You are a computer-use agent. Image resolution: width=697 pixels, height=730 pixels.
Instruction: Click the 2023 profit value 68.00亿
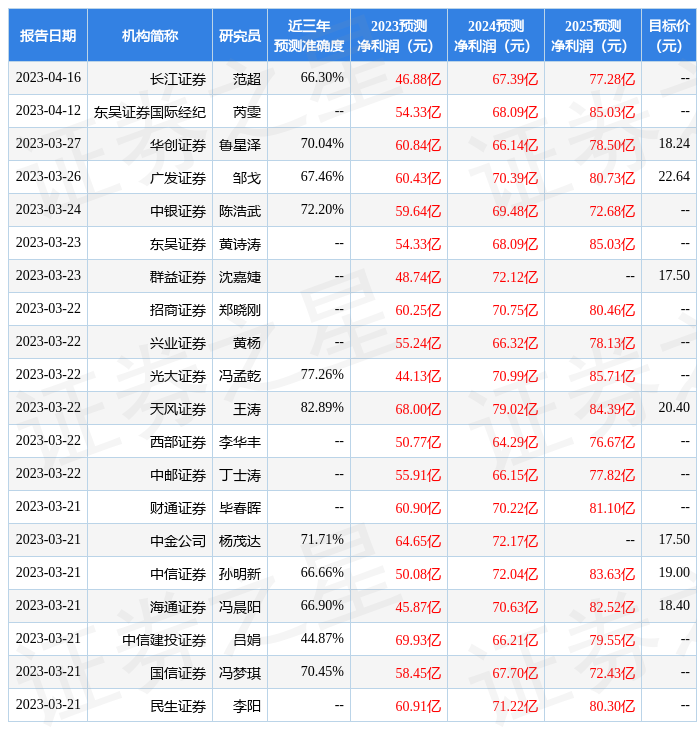click(x=418, y=409)
